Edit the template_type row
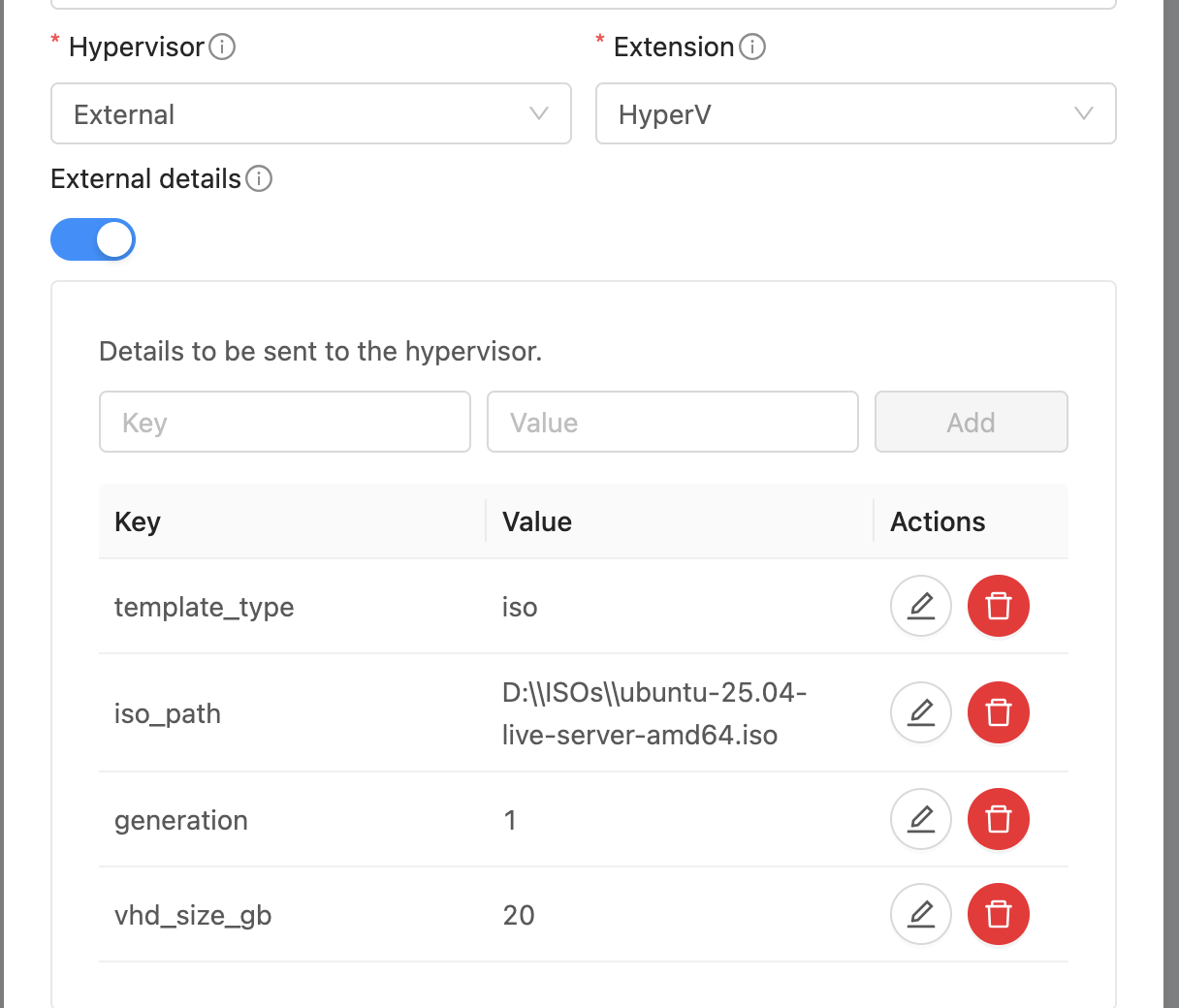The image size is (1179, 1008). (x=920, y=607)
